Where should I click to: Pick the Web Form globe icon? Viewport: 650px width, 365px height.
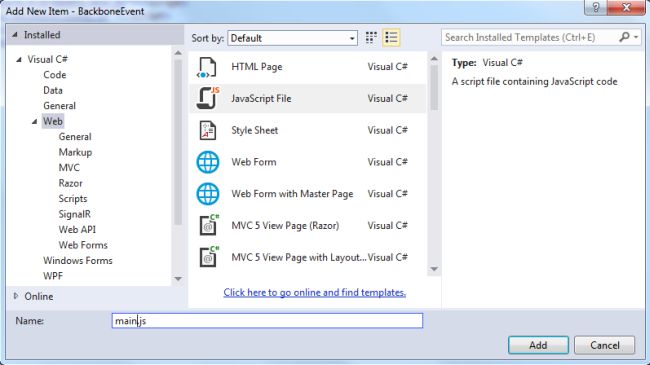point(208,162)
